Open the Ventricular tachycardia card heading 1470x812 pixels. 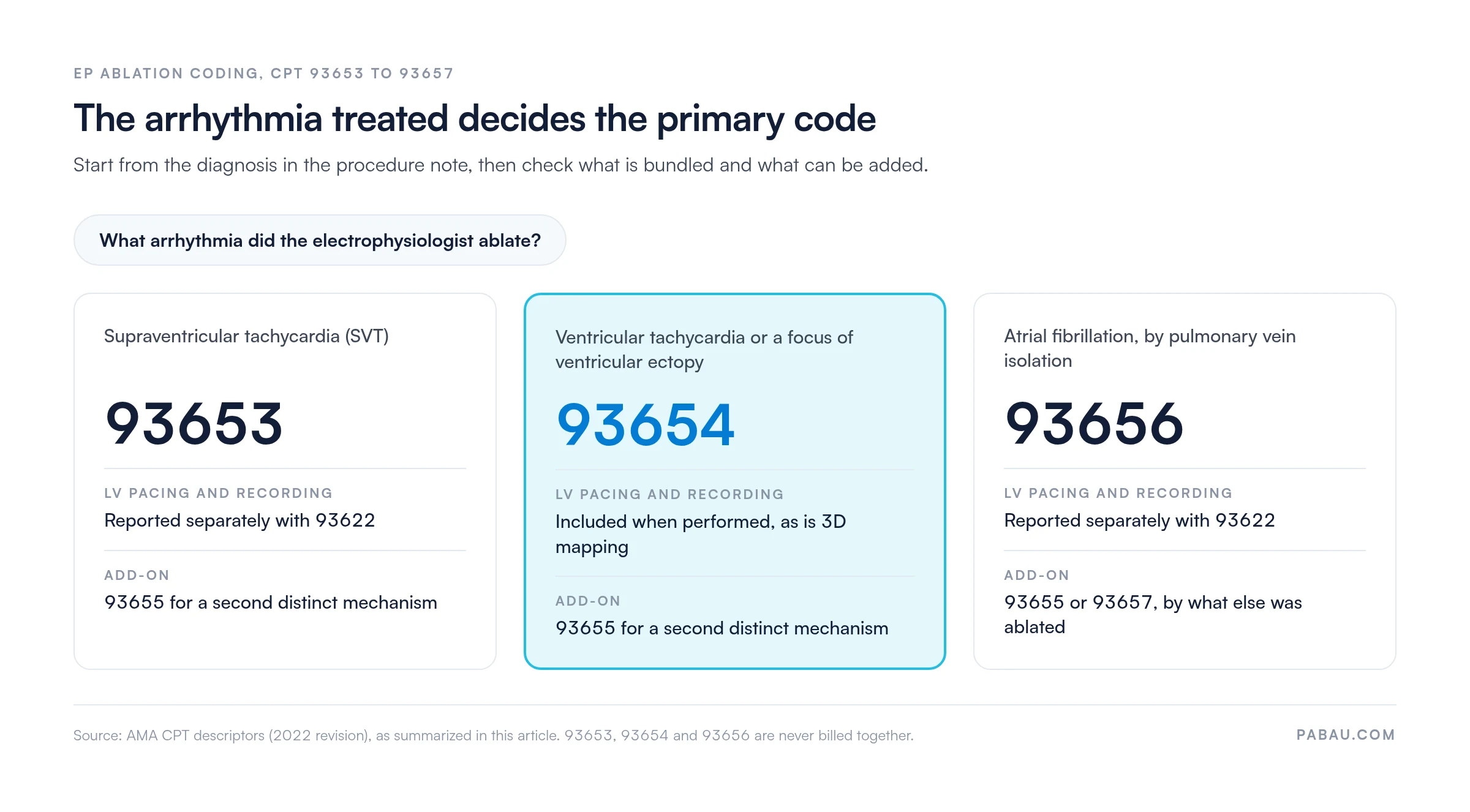tap(704, 350)
